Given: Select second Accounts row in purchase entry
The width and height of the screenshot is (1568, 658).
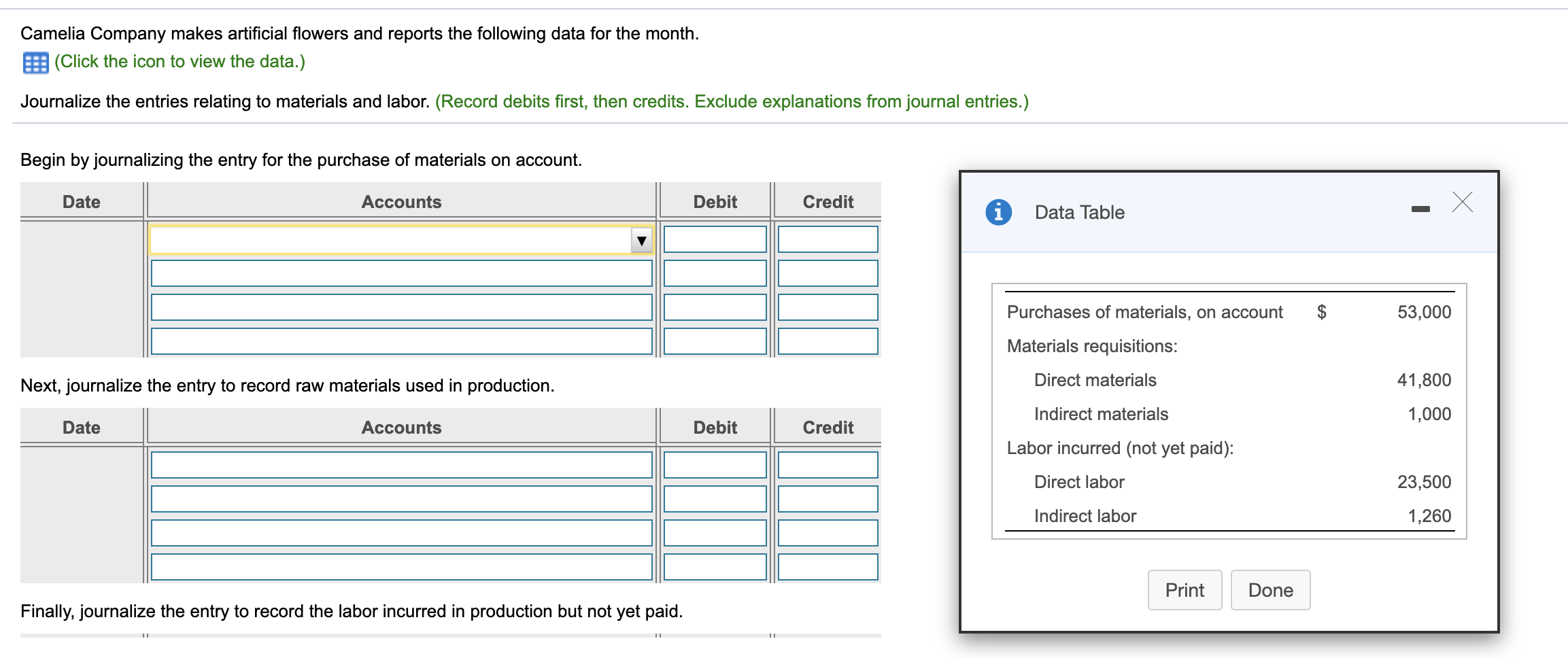Looking at the screenshot, I should (x=401, y=274).
